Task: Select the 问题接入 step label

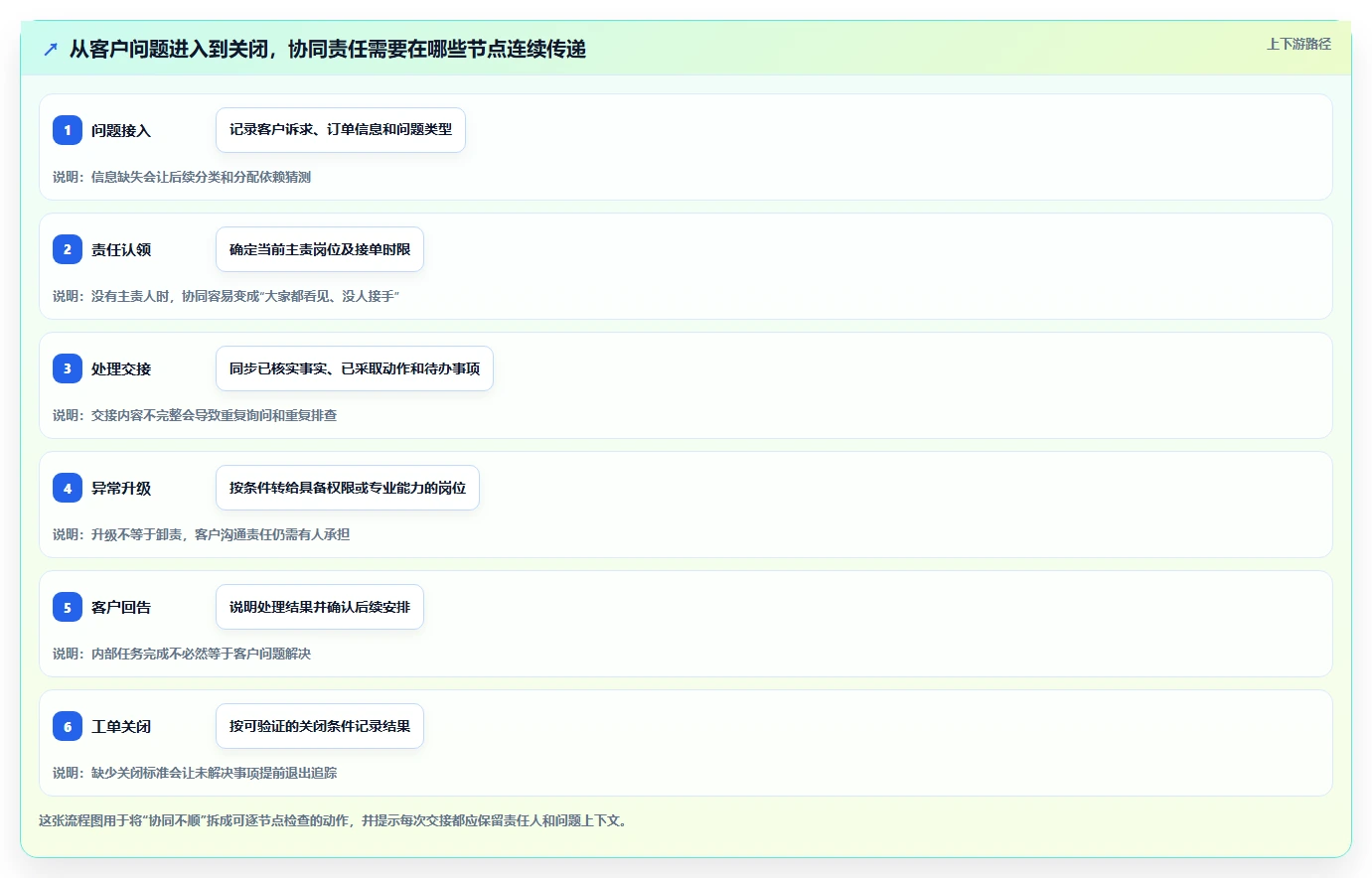Action: (121, 130)
